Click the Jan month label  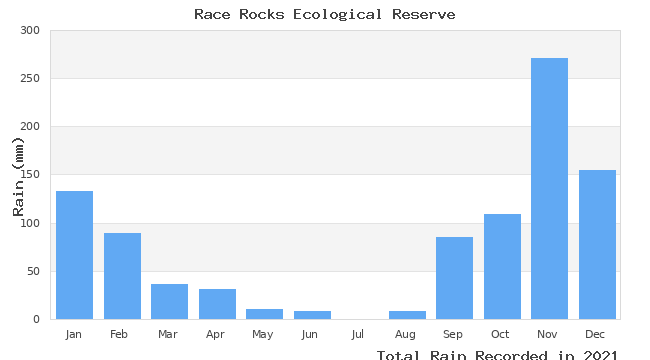pos(73,334)
